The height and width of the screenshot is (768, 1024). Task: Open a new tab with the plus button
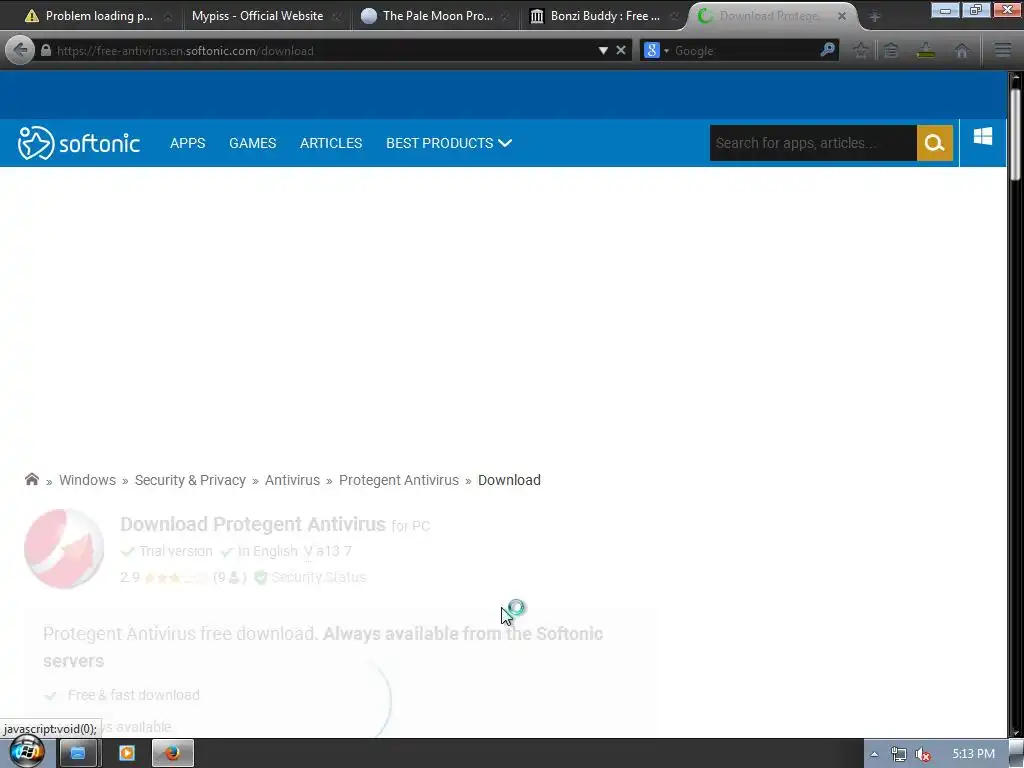tap(875, 17)
